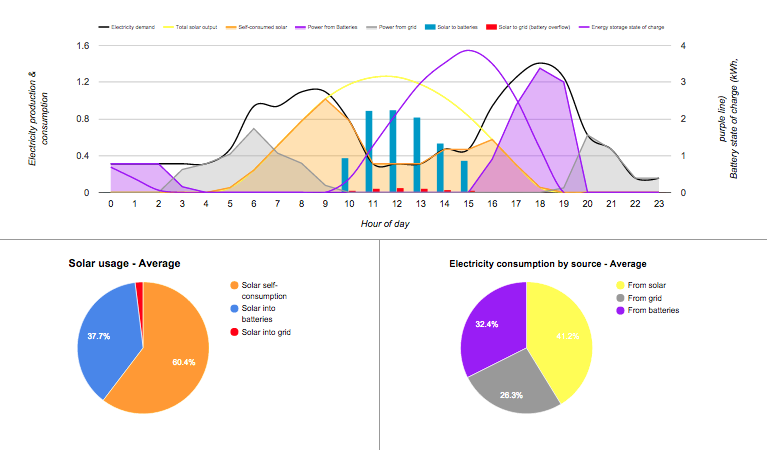Click the blue Solar into batteries legend dot

click(235, 312)
